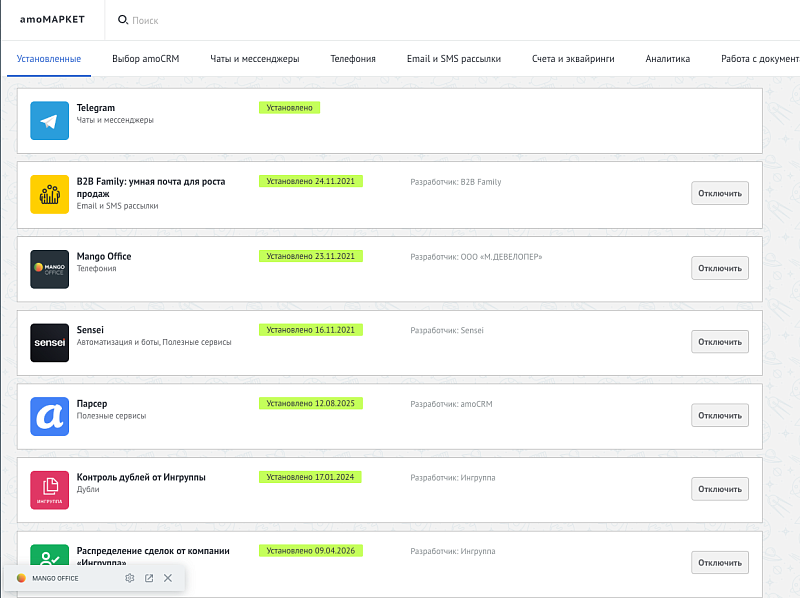Image resolution: width=800 pixels, height=598 pixels.
Task: Click Разработчик: B2B Family text
Action: (x=456, y=182)
